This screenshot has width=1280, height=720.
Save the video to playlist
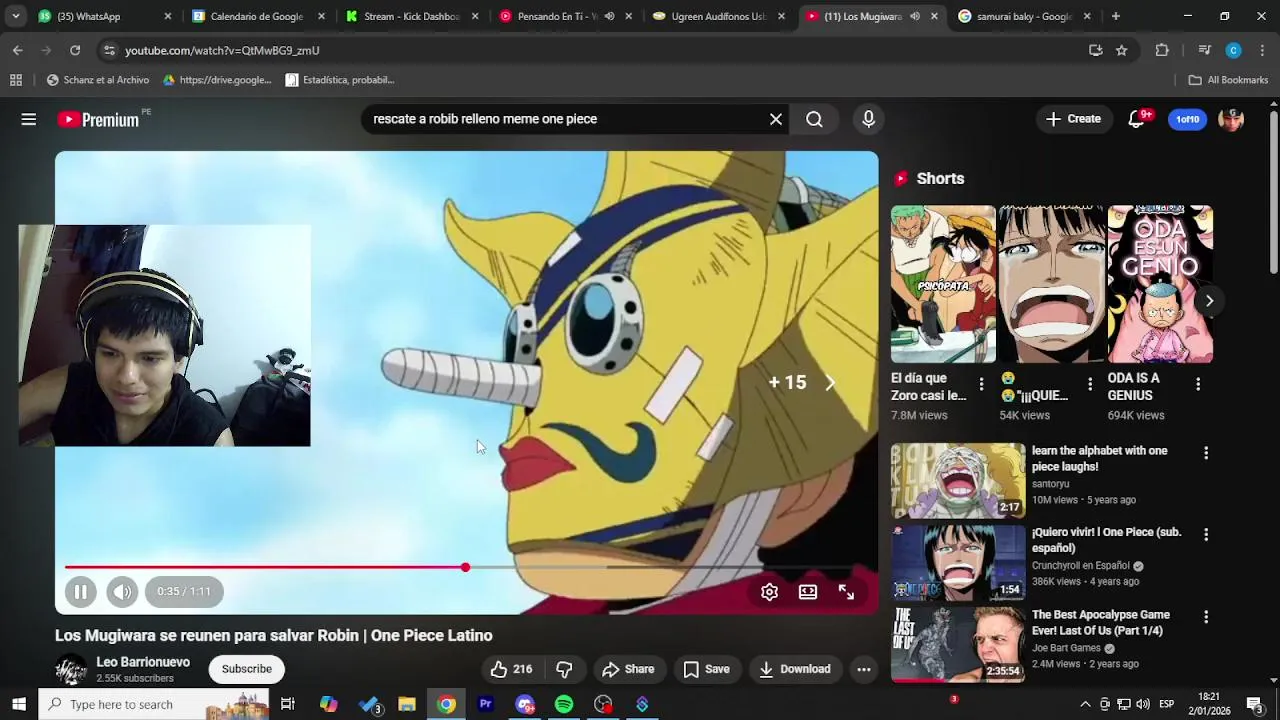[706, 669]
